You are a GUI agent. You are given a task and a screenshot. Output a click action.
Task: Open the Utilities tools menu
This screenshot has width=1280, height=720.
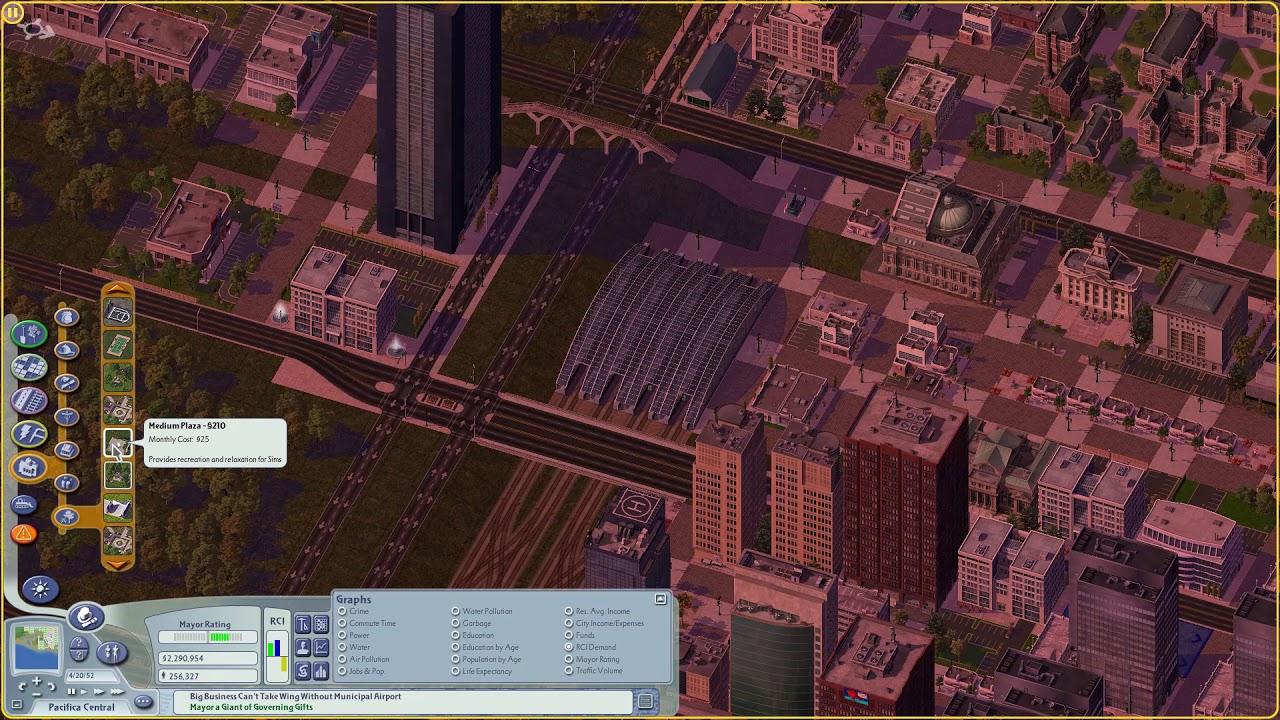coord(29,433)
